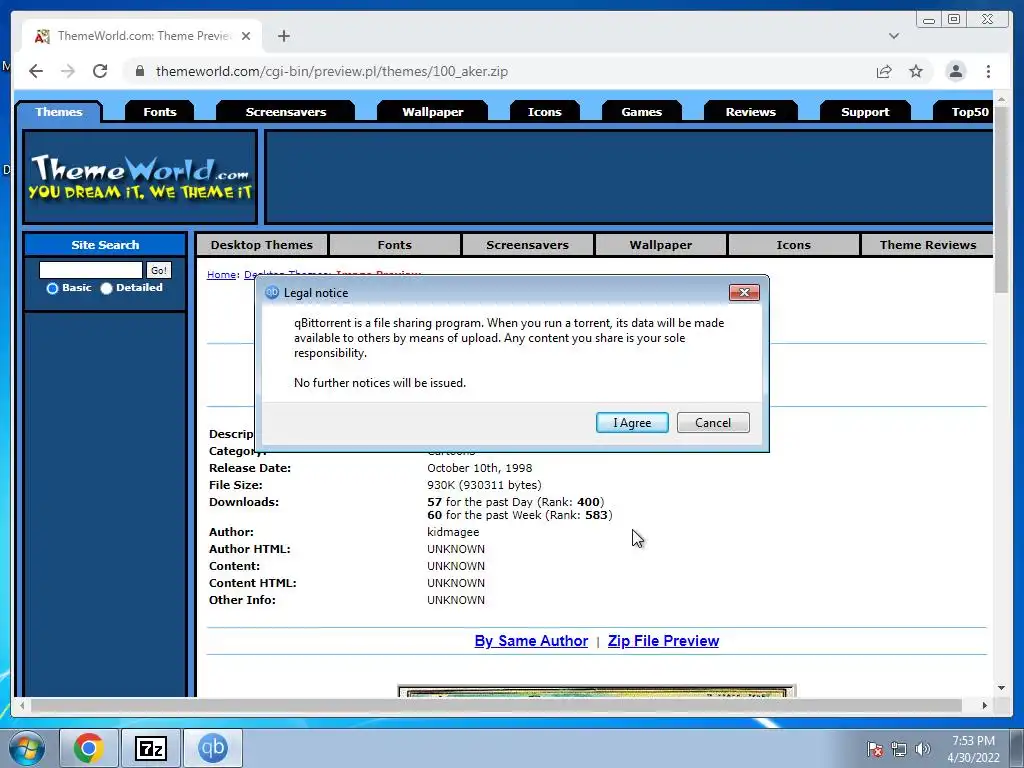Click the Site Search header

tap(105, 245)
